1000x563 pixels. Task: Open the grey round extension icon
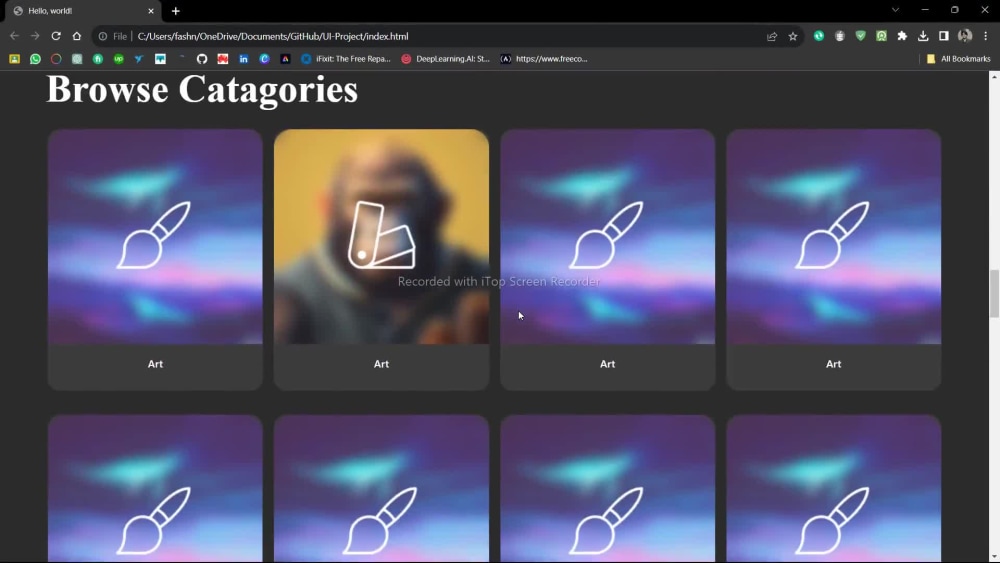[840, 36]
